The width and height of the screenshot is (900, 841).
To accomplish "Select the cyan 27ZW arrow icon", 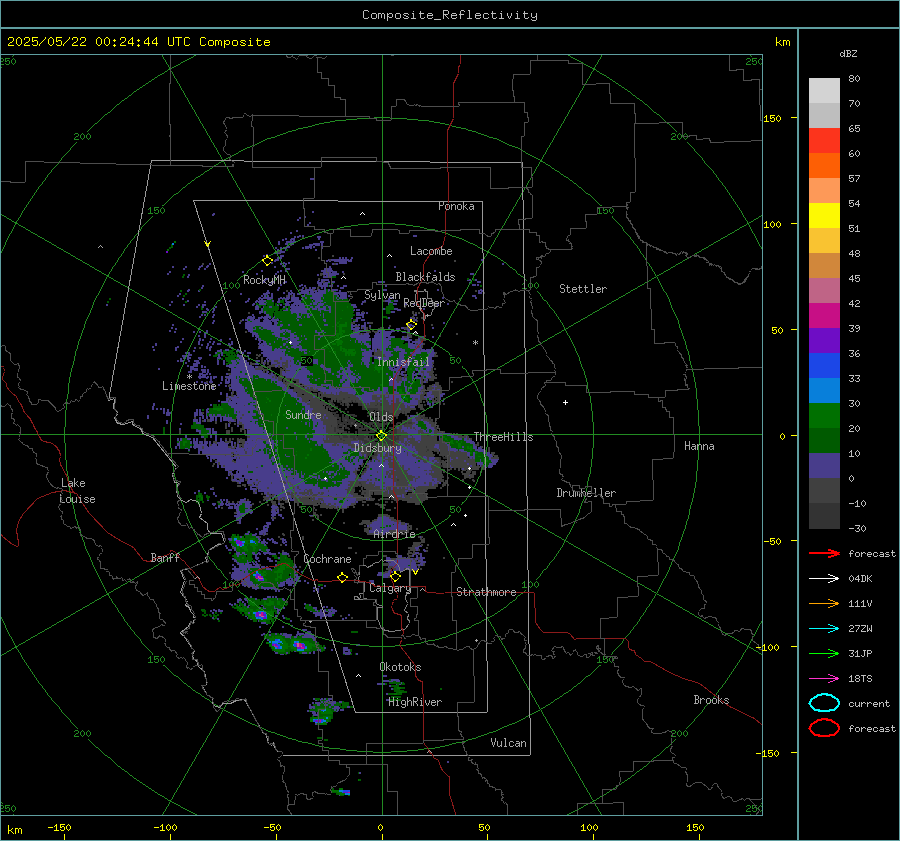I will tap(824, 629).
